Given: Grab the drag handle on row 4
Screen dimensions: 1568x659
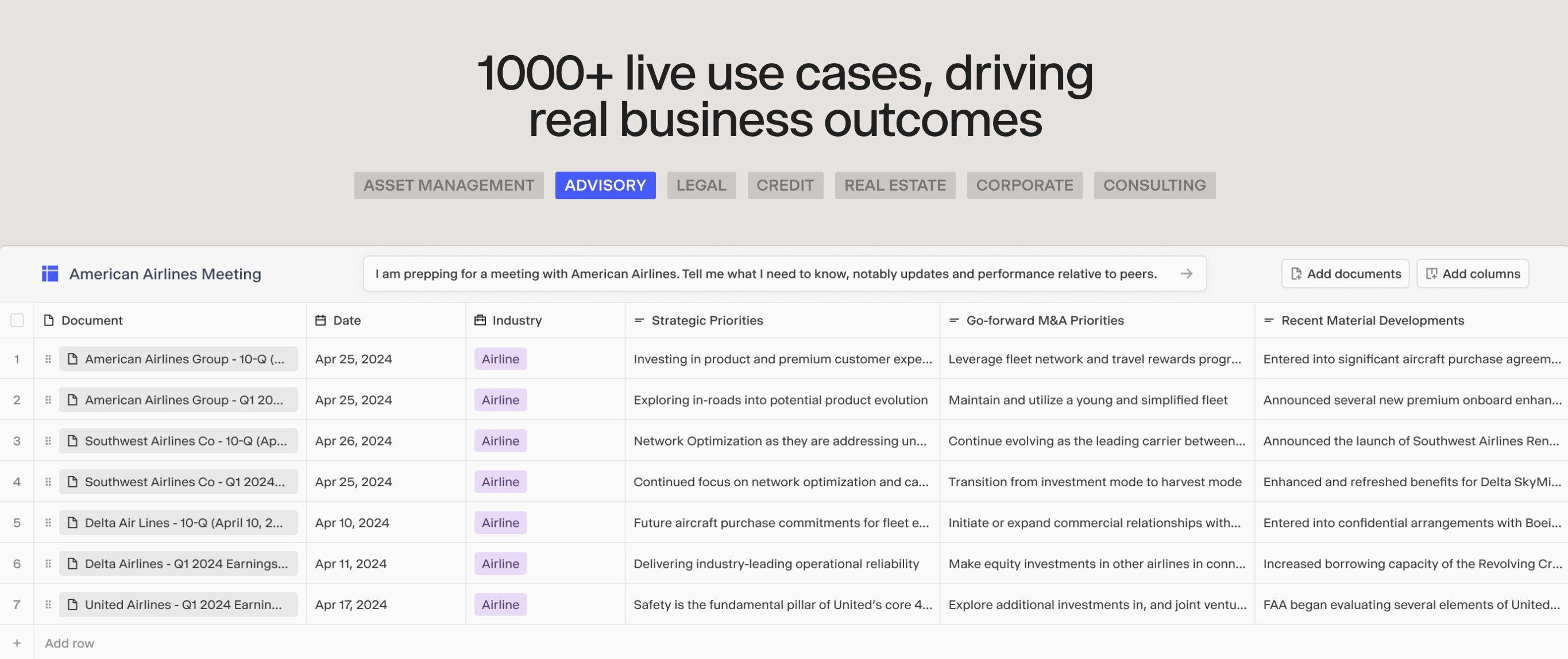Looking at the screenshot, I should click(48, 481).
